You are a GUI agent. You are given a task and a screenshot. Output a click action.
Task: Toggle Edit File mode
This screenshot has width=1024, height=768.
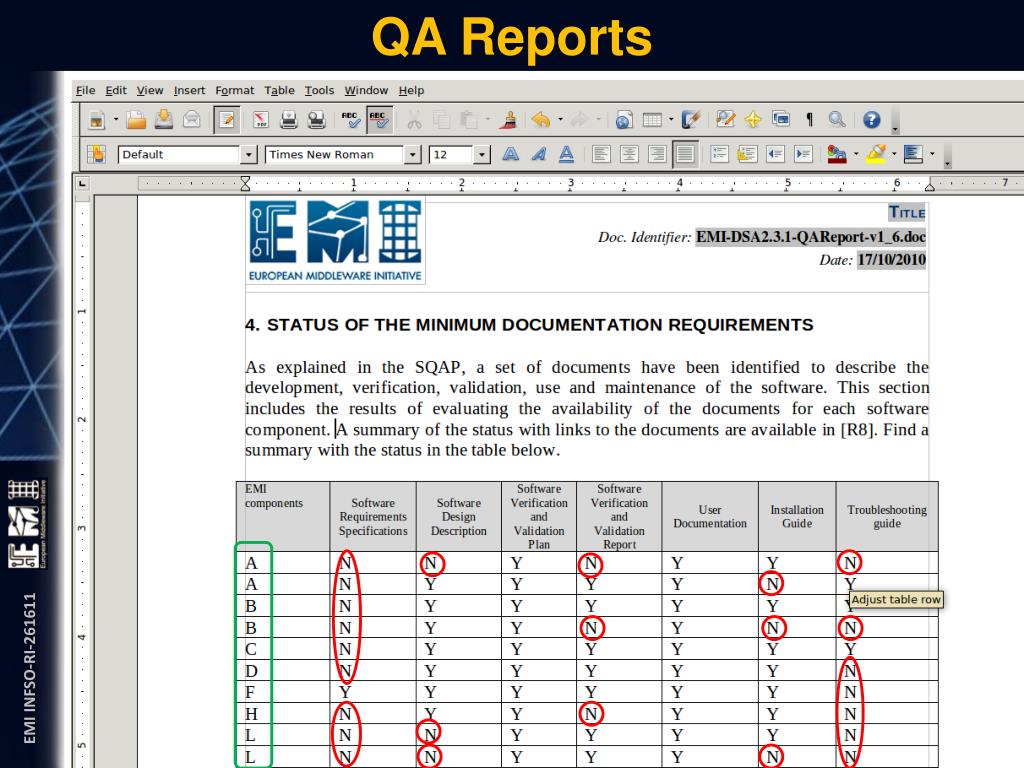227,120
